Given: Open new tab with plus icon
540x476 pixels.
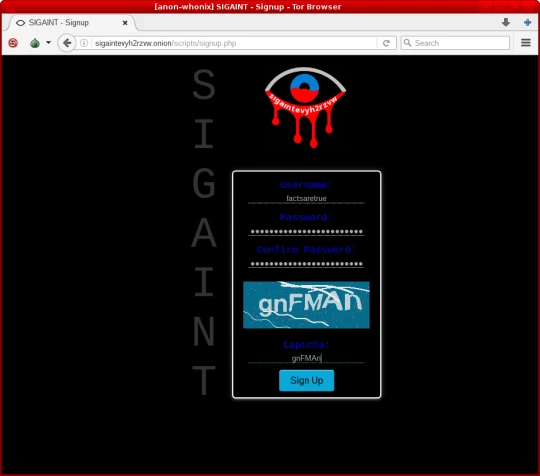Looking at the screenshot, I should tap(527, 22).
